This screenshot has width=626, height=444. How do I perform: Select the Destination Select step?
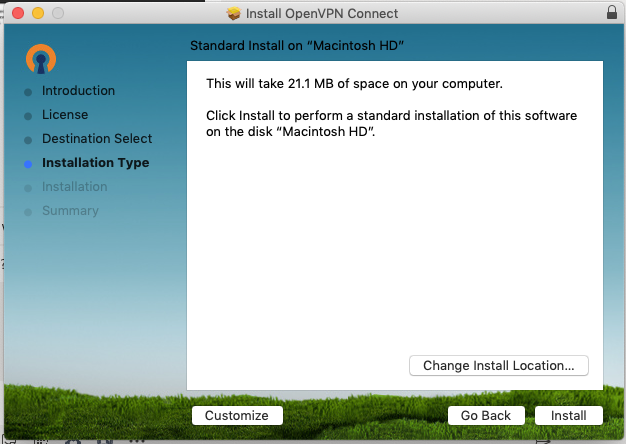tap(97, 139)
